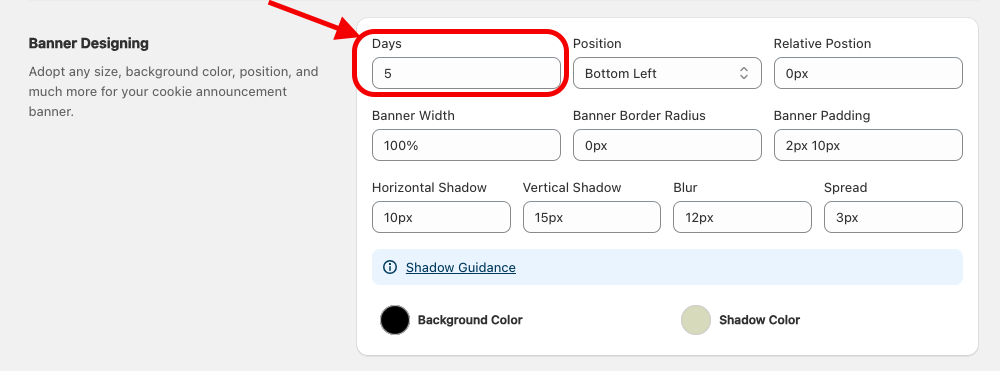Click the Shadow Color text label
Image resolution: width=1000 pixels, height=371 pixels.
click(x=760, y=320)
